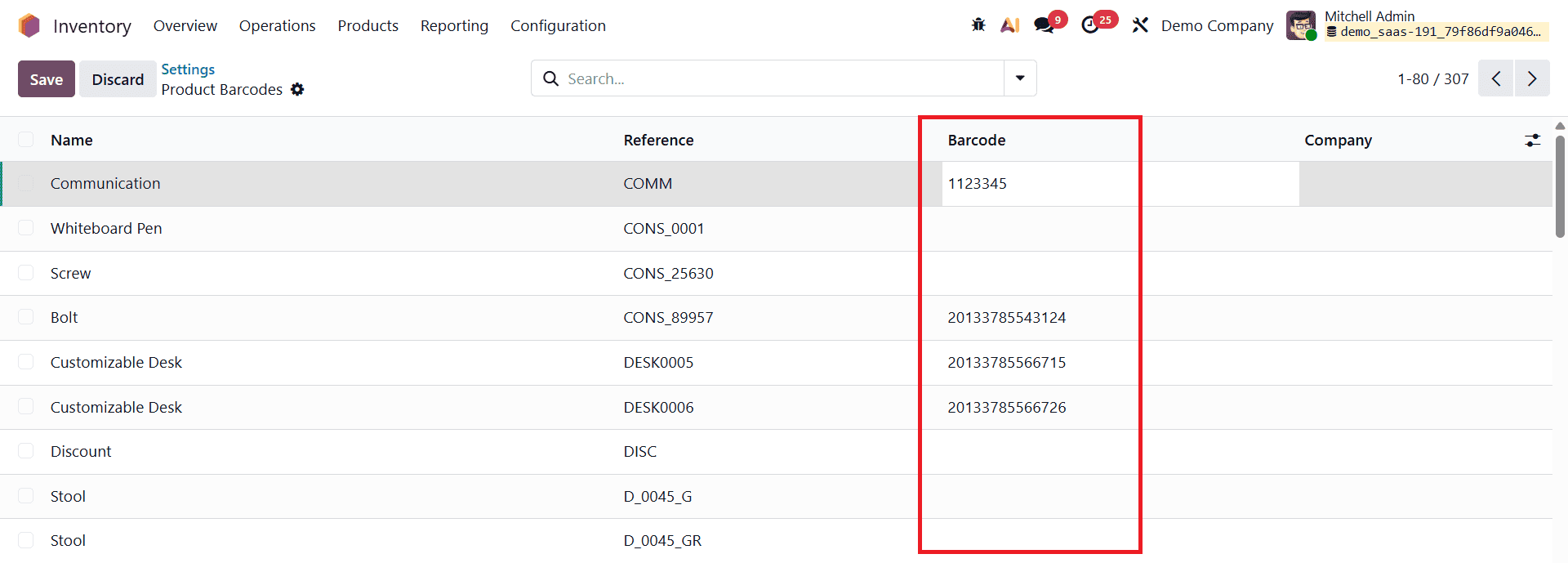
Task: Check the DESK0005 row checkbox
Action: coord(26,362)
